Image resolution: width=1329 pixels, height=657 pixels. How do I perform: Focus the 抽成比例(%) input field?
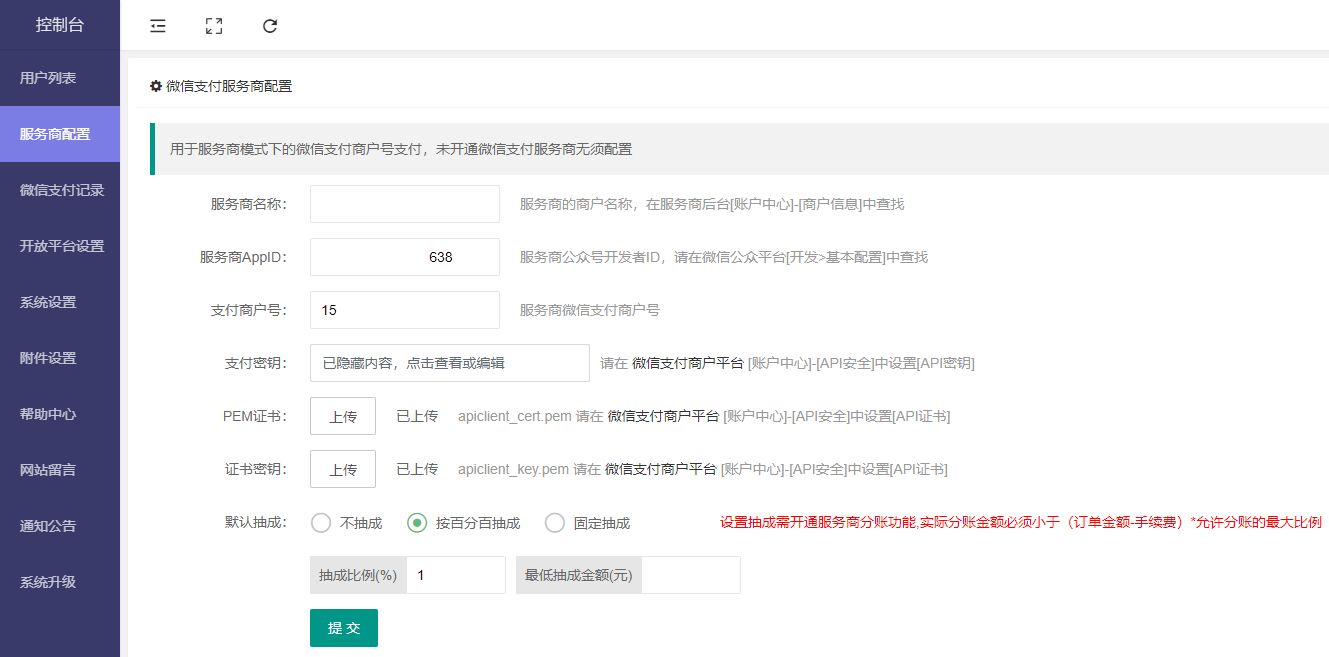(x=455, y=575)
